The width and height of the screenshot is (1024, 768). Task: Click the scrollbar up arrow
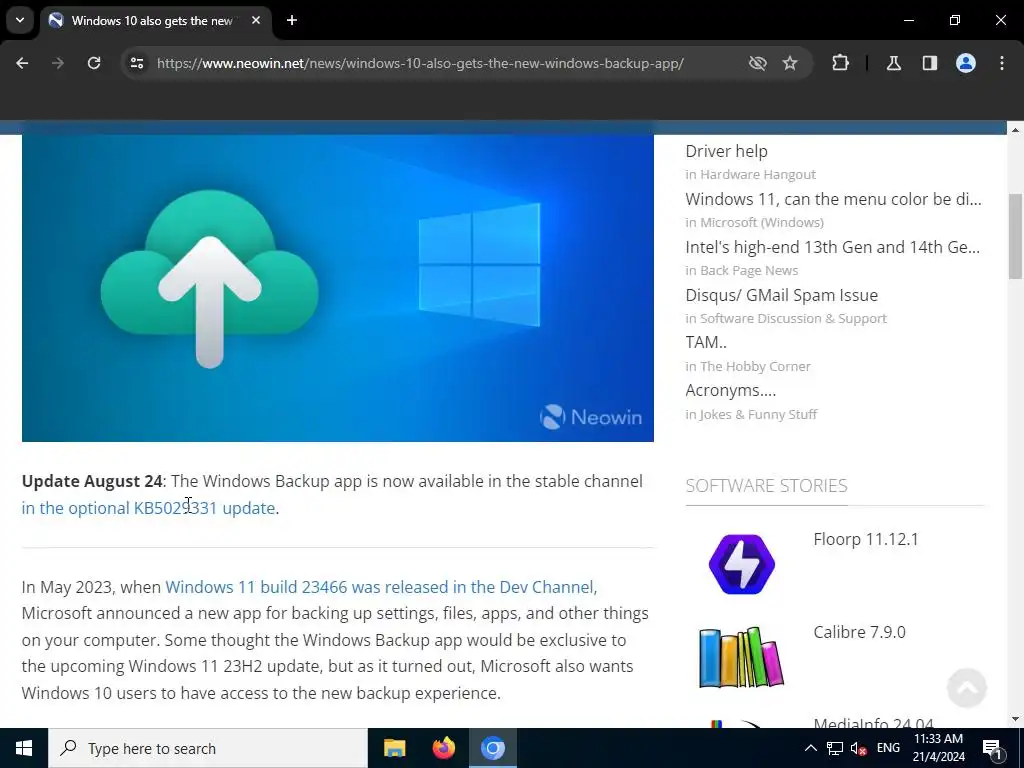(1015, 130)
